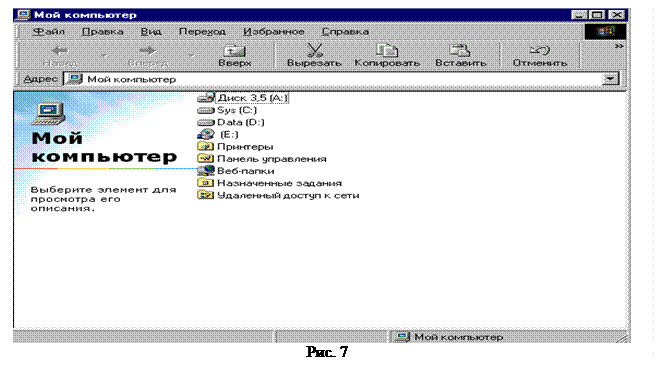Select the Data (D:) drive icon
The image size is (656, 373).
(205, 123)
